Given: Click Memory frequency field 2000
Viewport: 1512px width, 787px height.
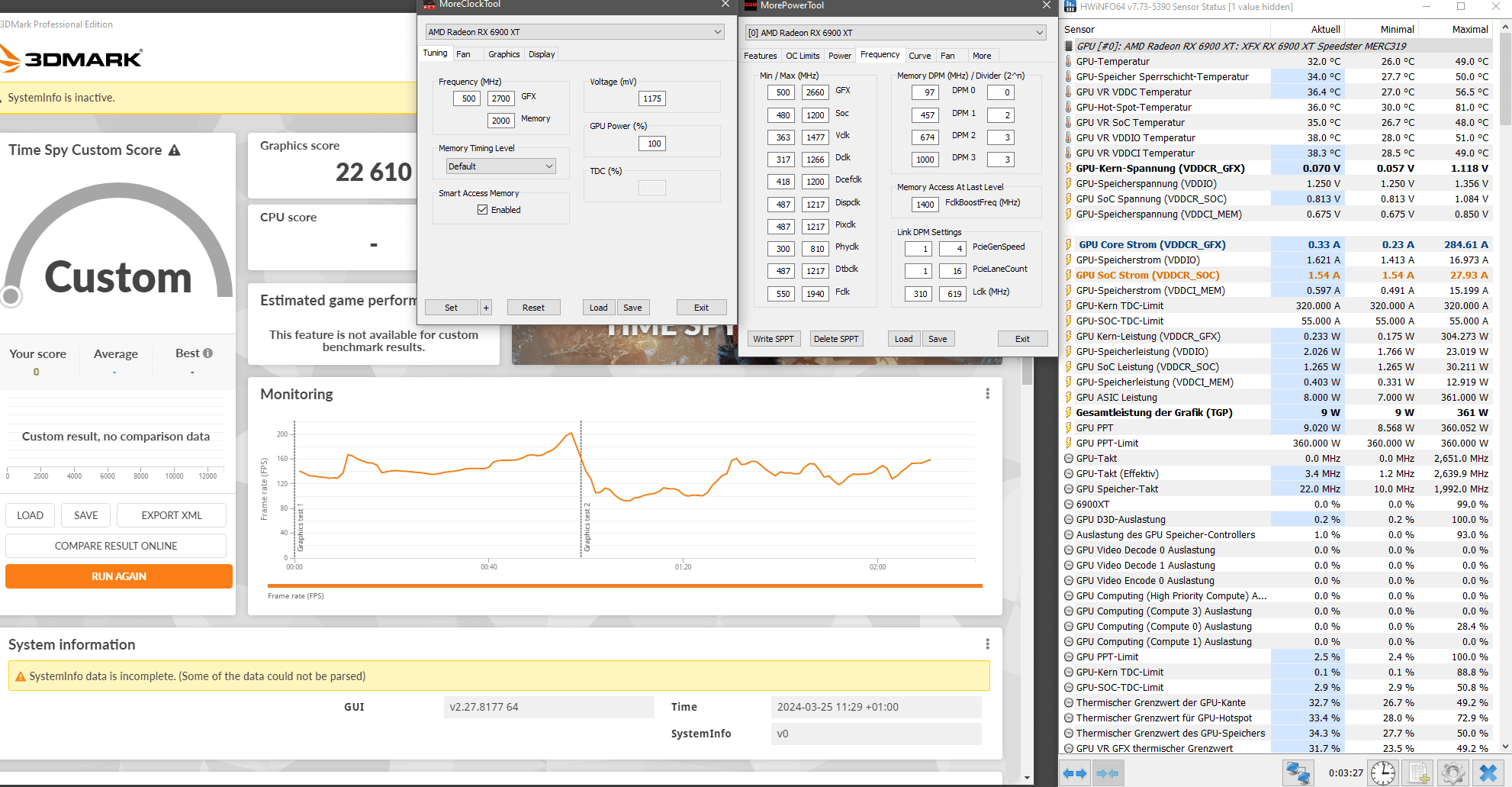Looking at the screenshot, I should (501, 121).
